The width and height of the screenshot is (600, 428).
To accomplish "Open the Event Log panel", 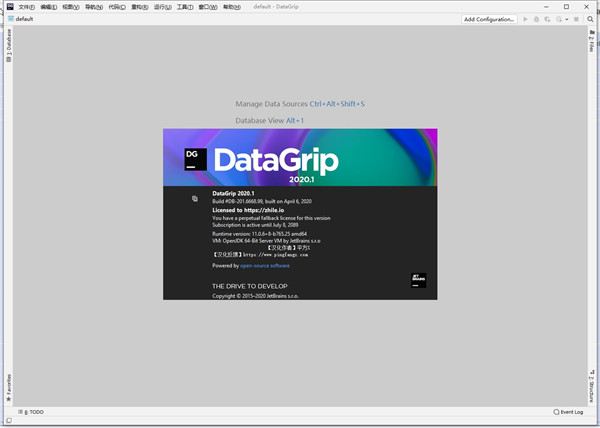I will (568, 411).
